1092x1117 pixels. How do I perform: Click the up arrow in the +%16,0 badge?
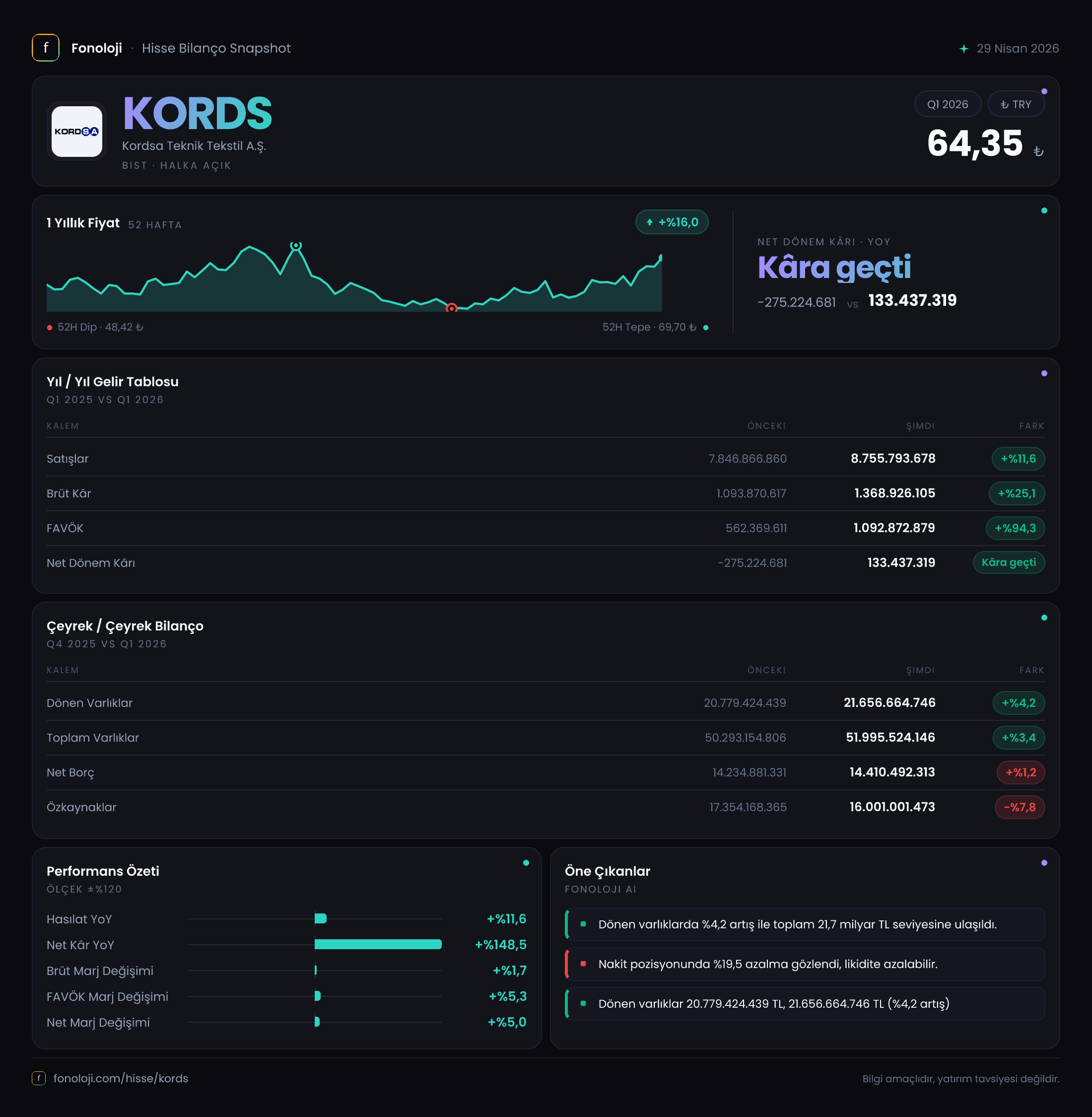[650, 222]
